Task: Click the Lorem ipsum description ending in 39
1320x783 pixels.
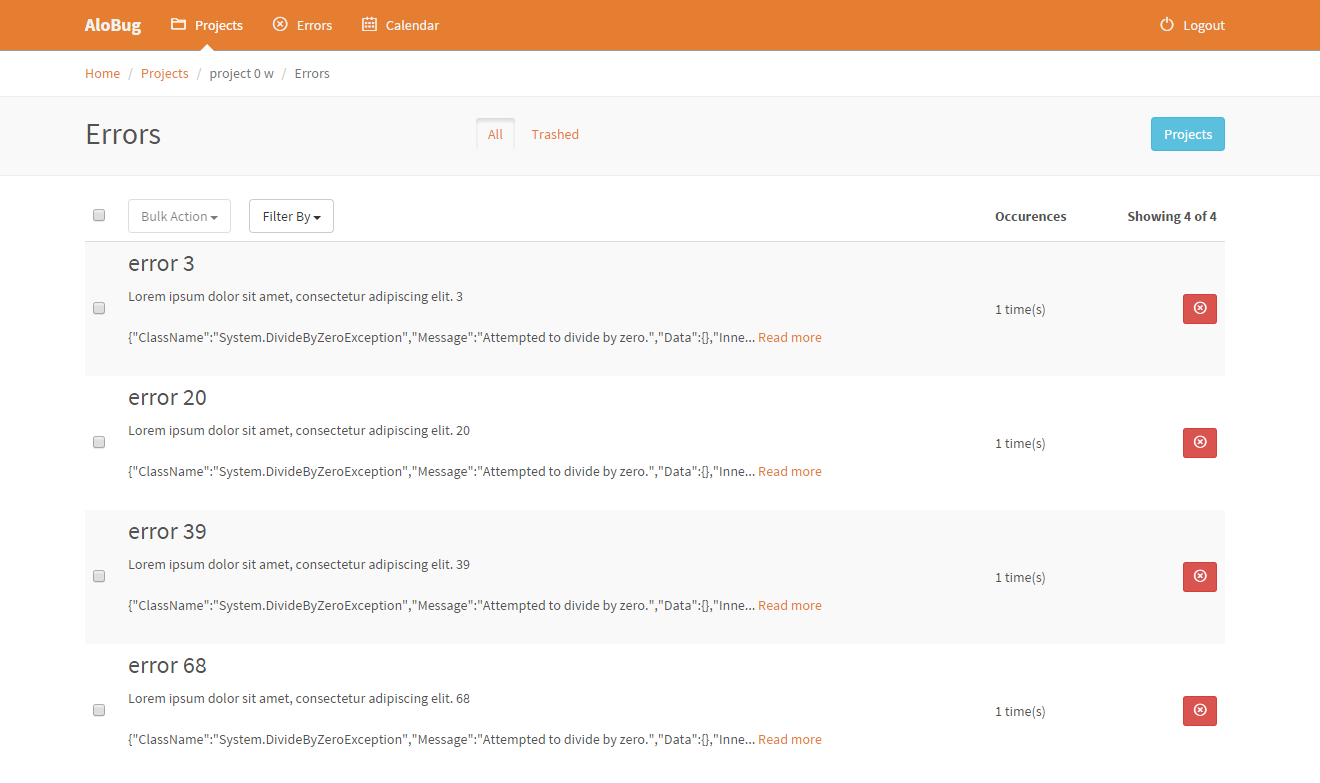Action: (x=299, y=565)
